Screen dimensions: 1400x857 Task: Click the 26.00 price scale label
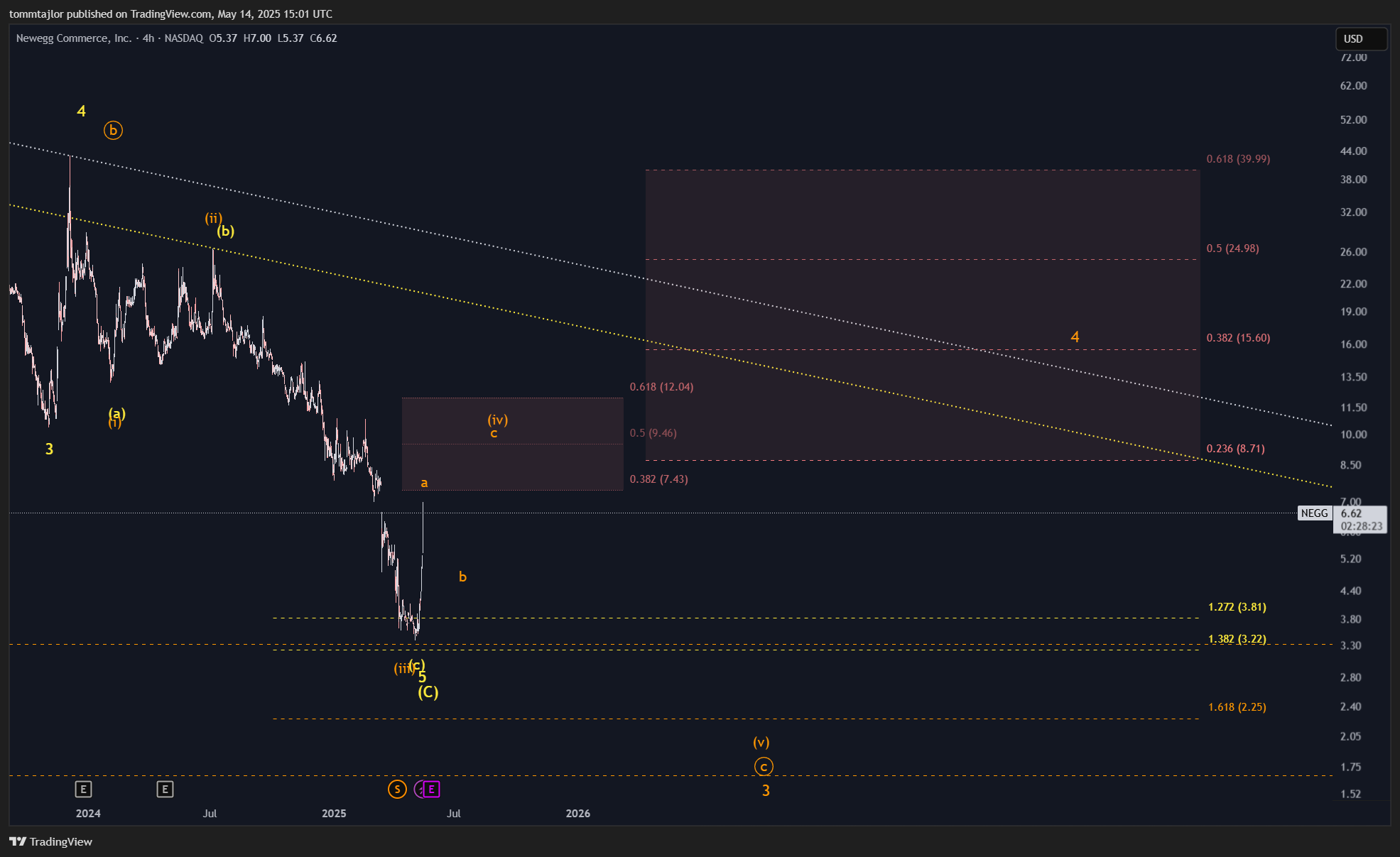tap(1354, 252)
